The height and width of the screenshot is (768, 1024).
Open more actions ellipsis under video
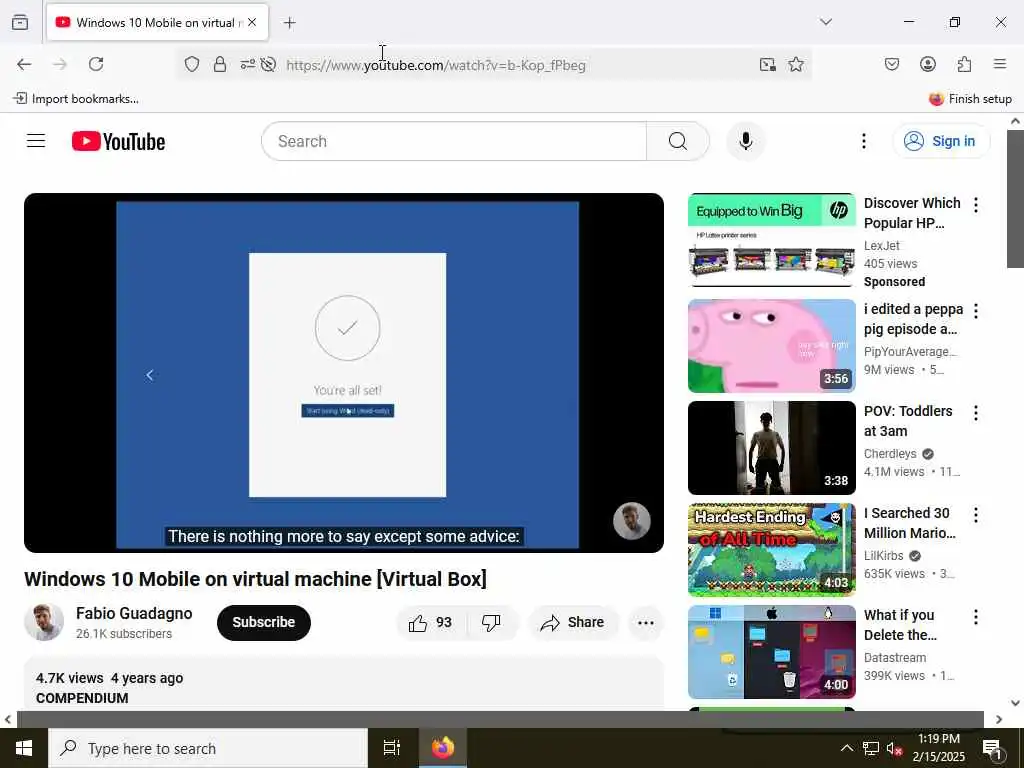(x=645, y=622)
